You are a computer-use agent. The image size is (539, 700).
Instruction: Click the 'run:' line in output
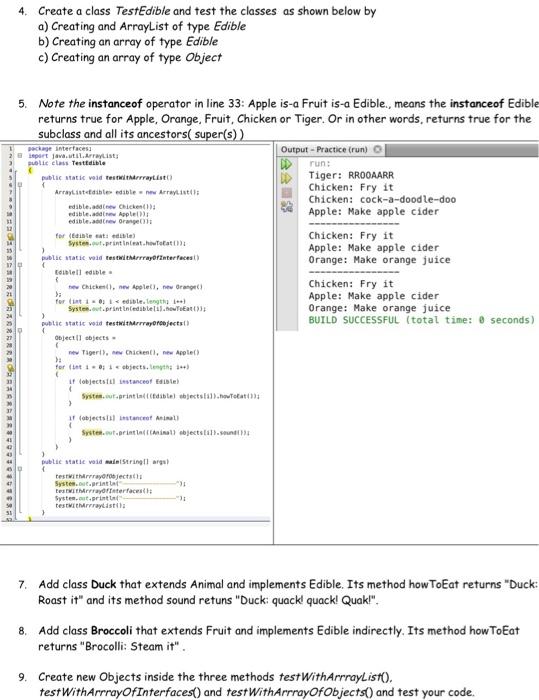[320, 163]
